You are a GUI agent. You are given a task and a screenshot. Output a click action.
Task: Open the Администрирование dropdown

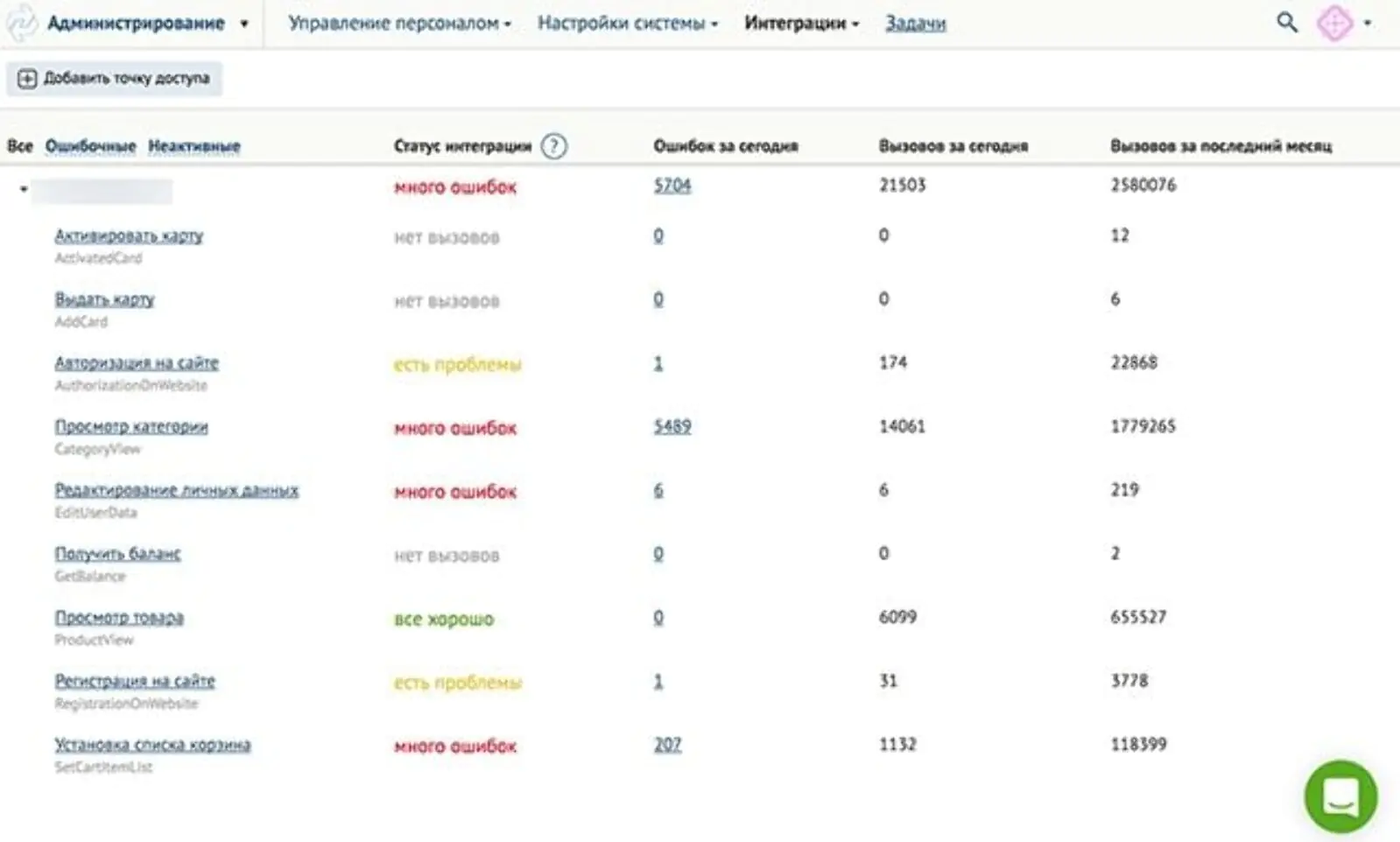tap(147, 24)
